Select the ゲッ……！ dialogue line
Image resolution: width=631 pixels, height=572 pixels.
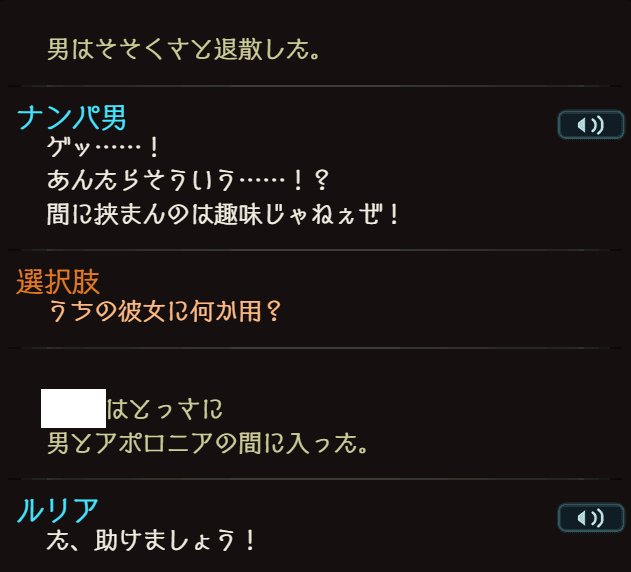tap(104, 149)
